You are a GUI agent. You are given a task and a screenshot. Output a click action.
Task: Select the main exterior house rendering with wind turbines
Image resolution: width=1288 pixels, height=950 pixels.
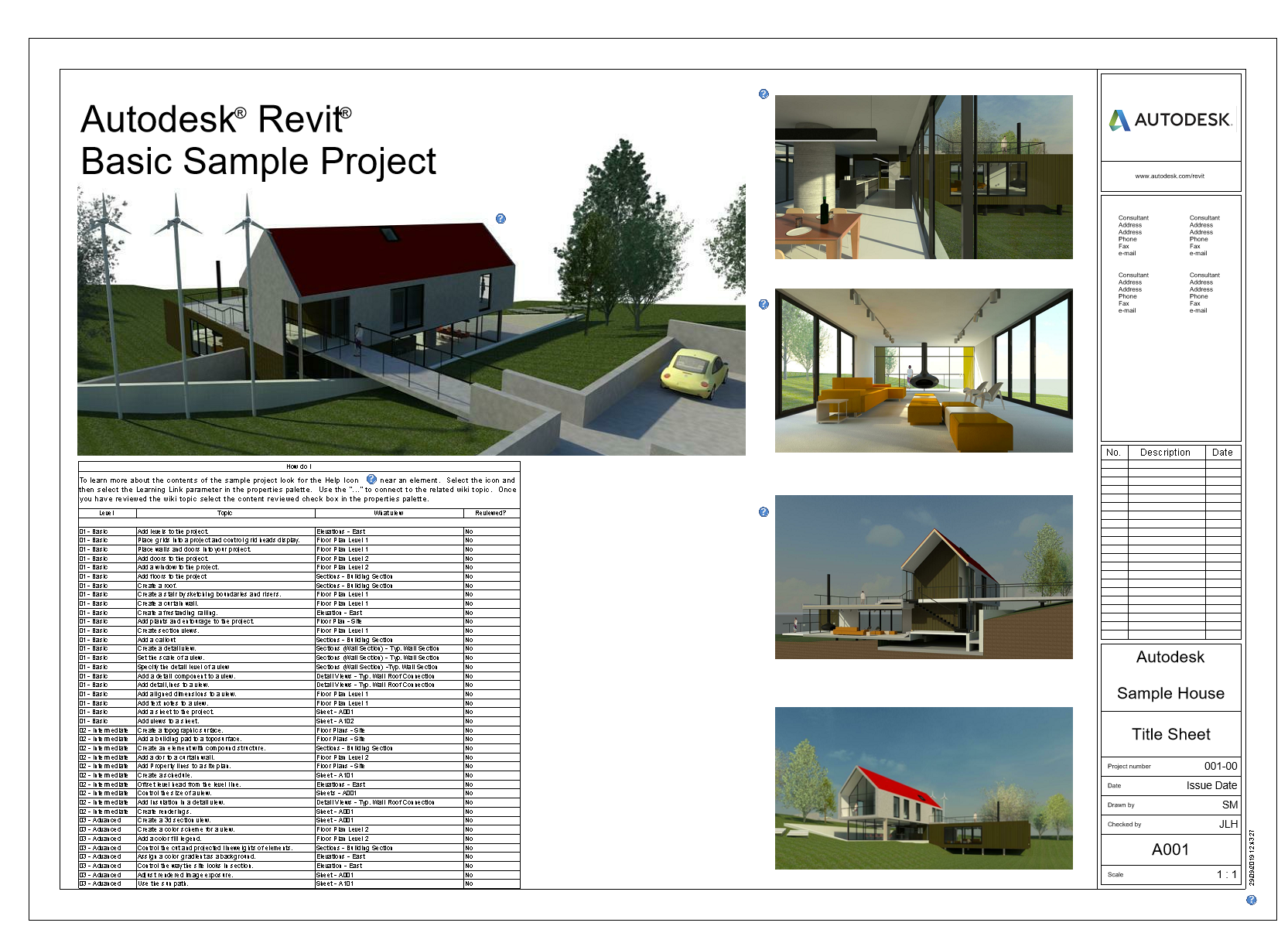pyautogui.click(x=412, y=320)
